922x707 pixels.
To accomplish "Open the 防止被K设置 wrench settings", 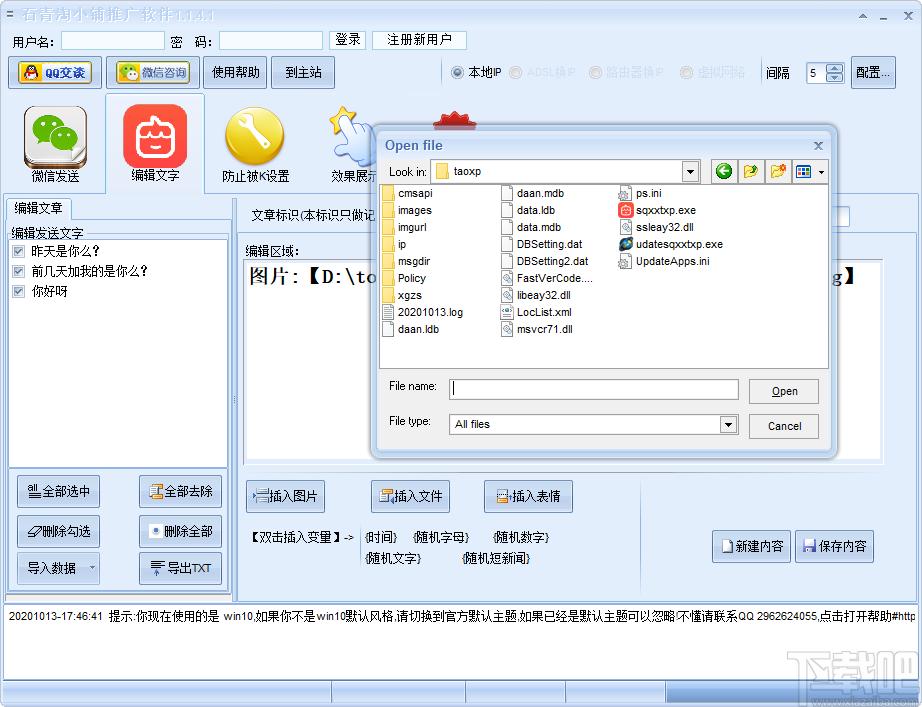I will click(255, 145).
